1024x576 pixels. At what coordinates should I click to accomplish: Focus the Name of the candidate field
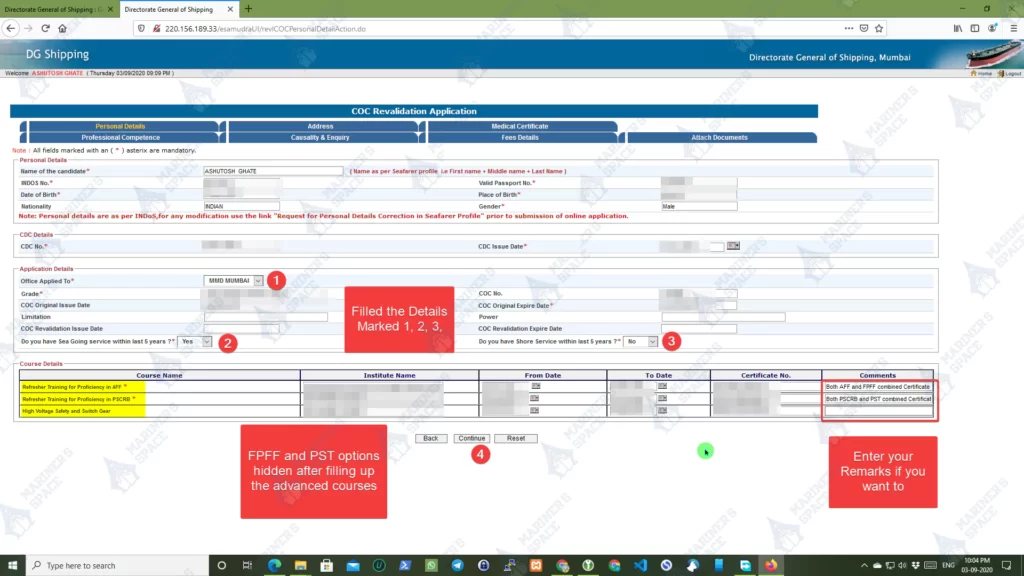(x=273, y=171)
